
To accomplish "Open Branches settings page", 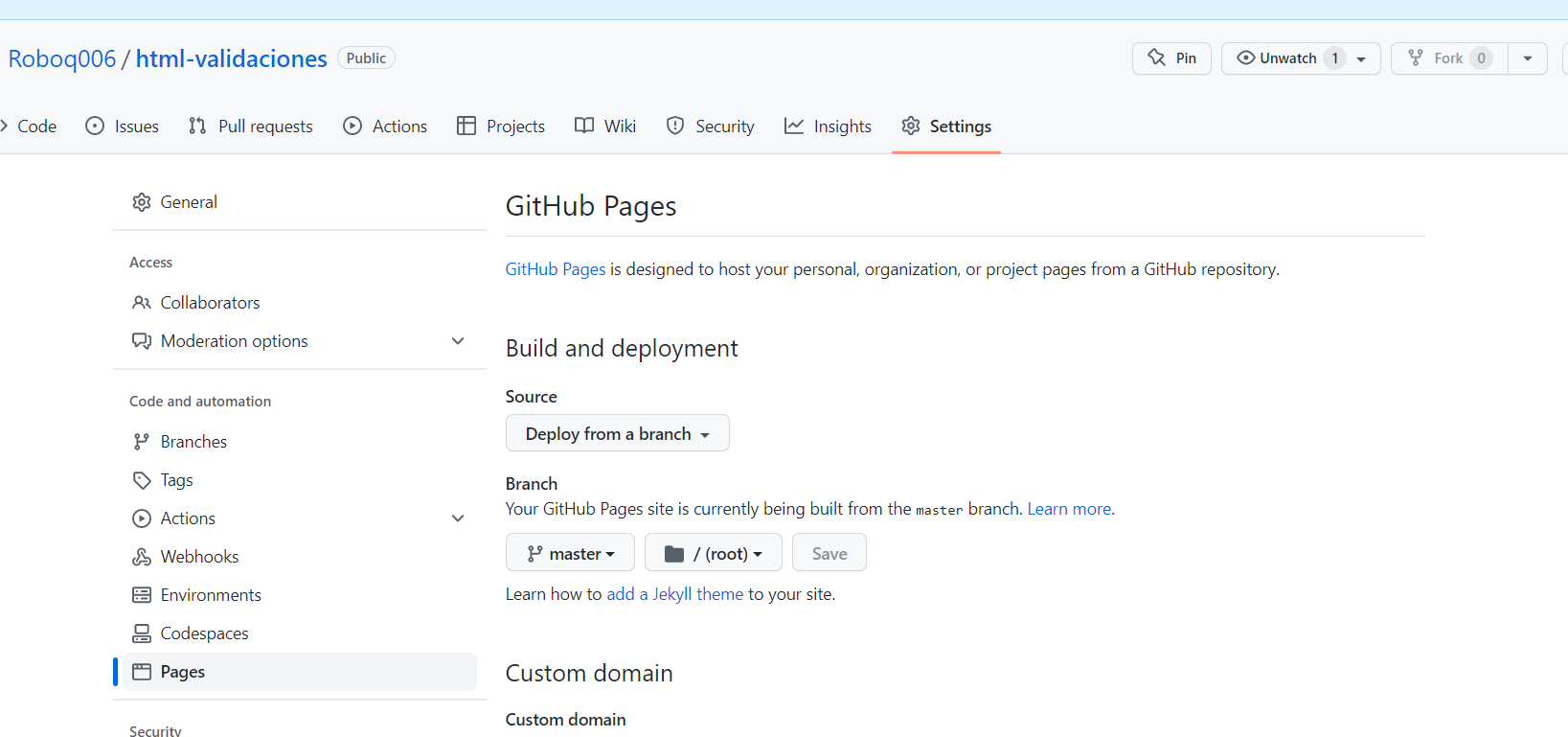I will pyautogui.click(x=300, y=442).
